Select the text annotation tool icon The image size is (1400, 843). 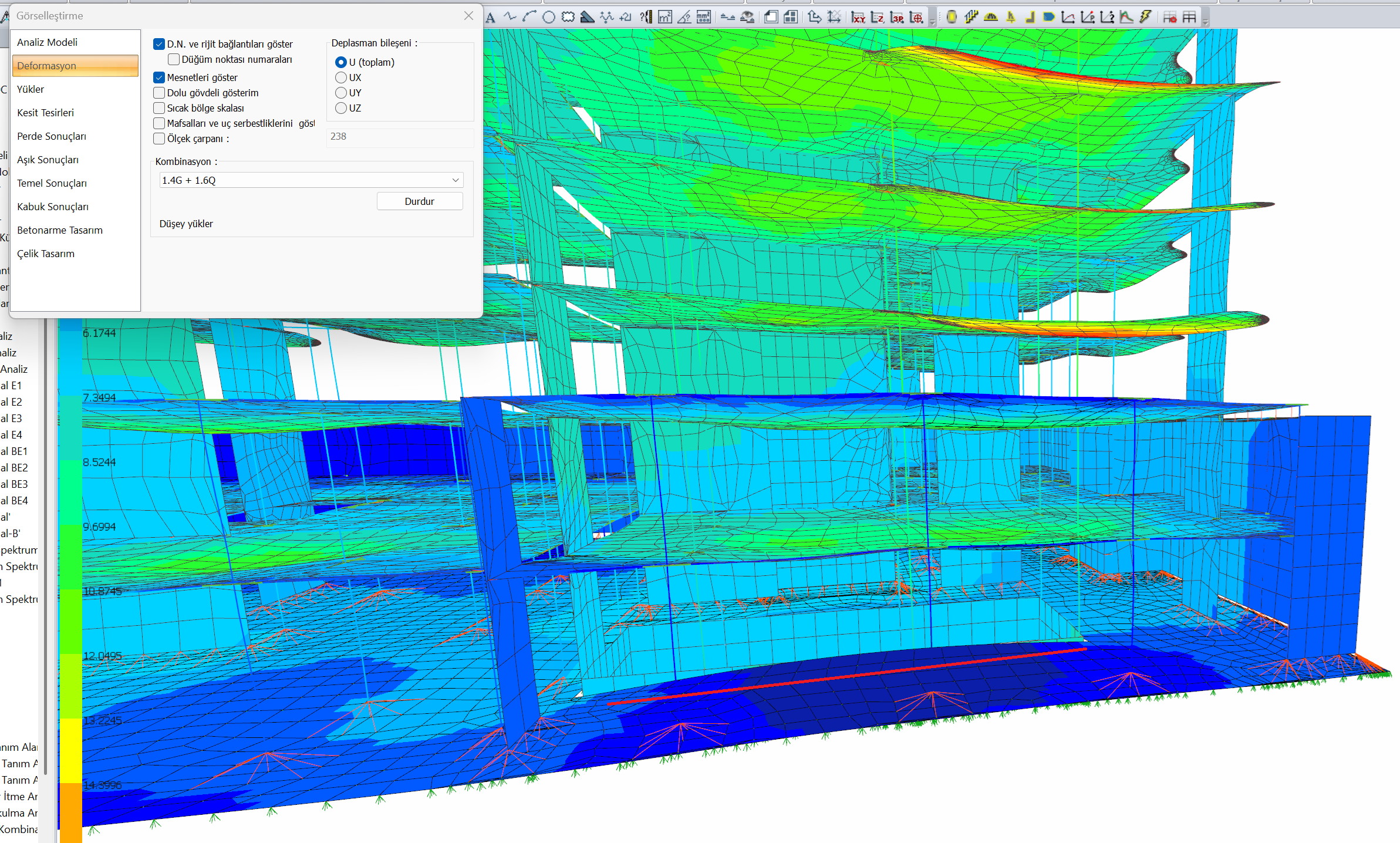click(491, 18)
